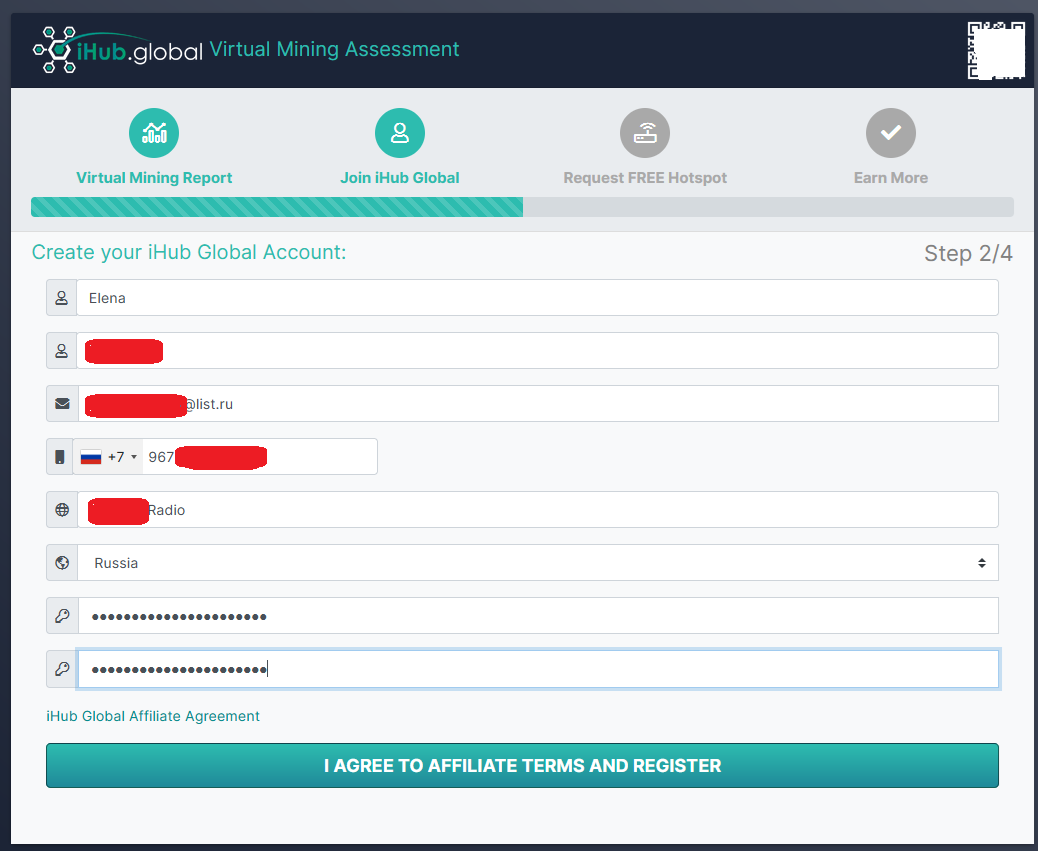The image size is (1038, 851).
Task: Click the last name input field
Action: point(538,351)
